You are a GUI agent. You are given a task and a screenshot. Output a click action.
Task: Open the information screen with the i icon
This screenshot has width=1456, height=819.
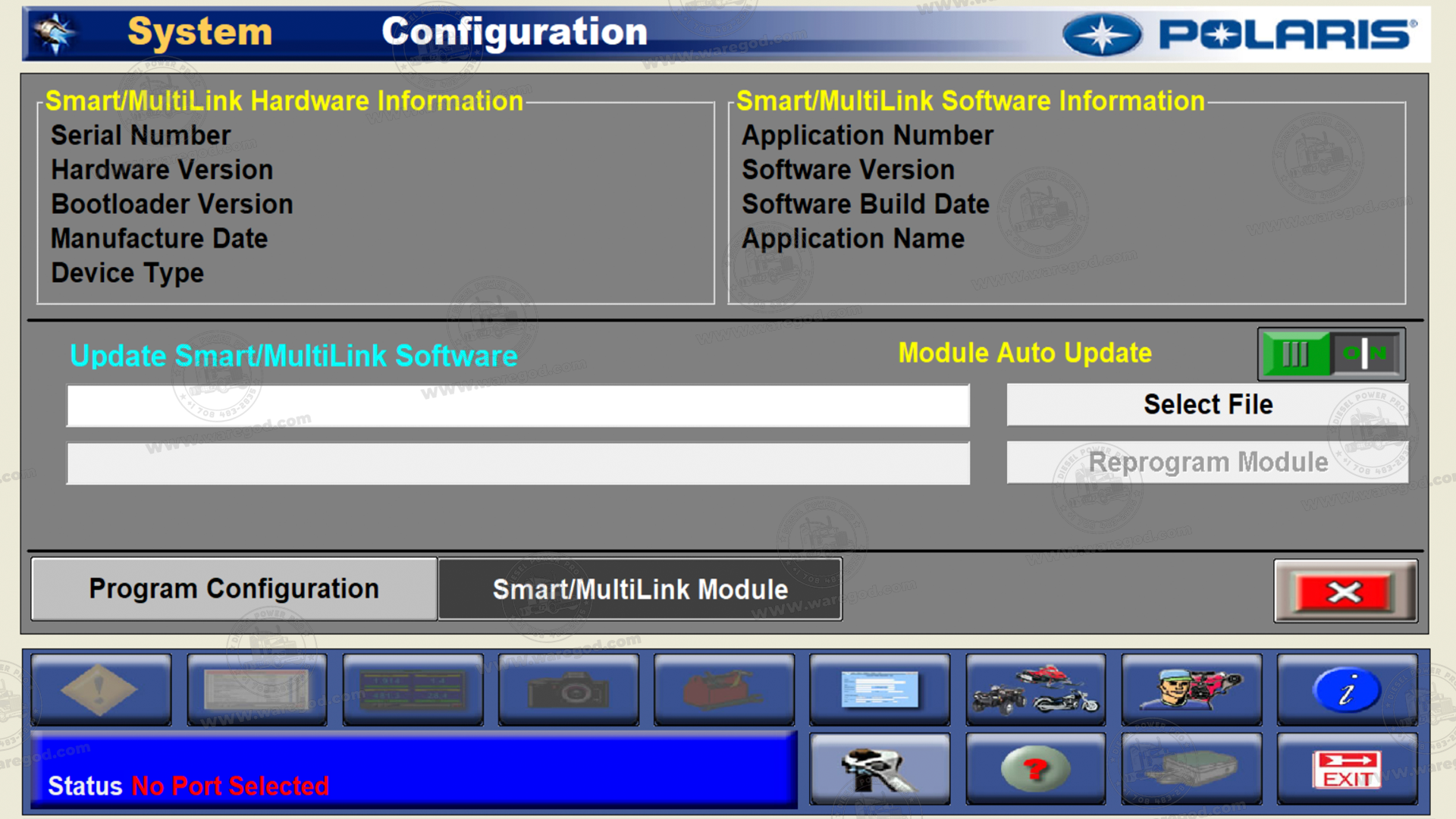pyautogui.click(x=1347, y=690)
